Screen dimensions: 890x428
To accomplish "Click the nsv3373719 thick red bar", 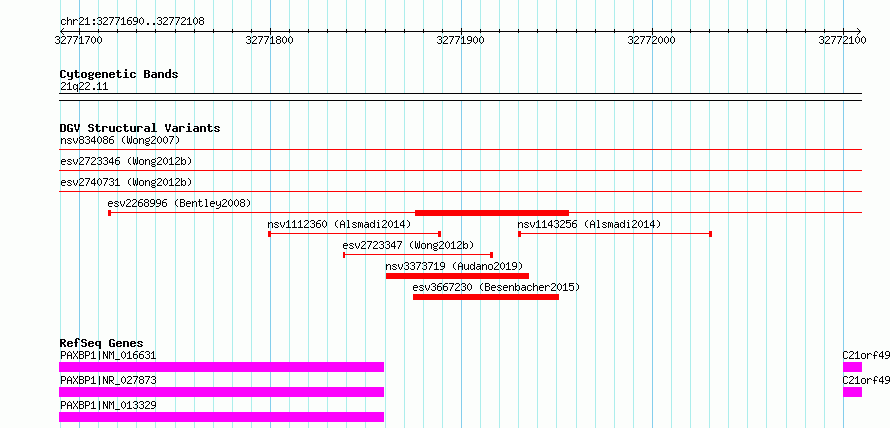I will point(457,276).
